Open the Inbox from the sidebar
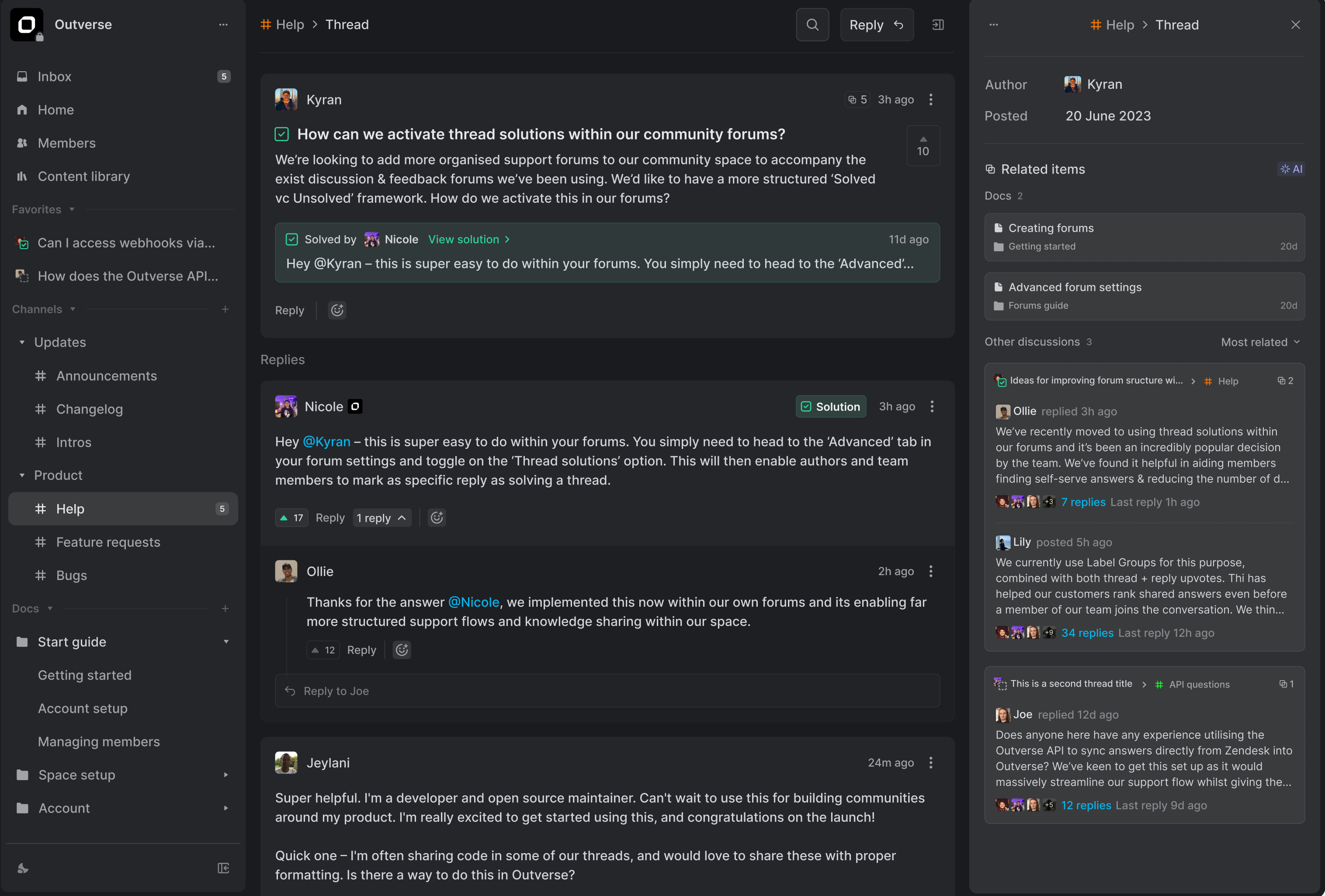This screenshot has width=1325, height=896. [54, 76]
